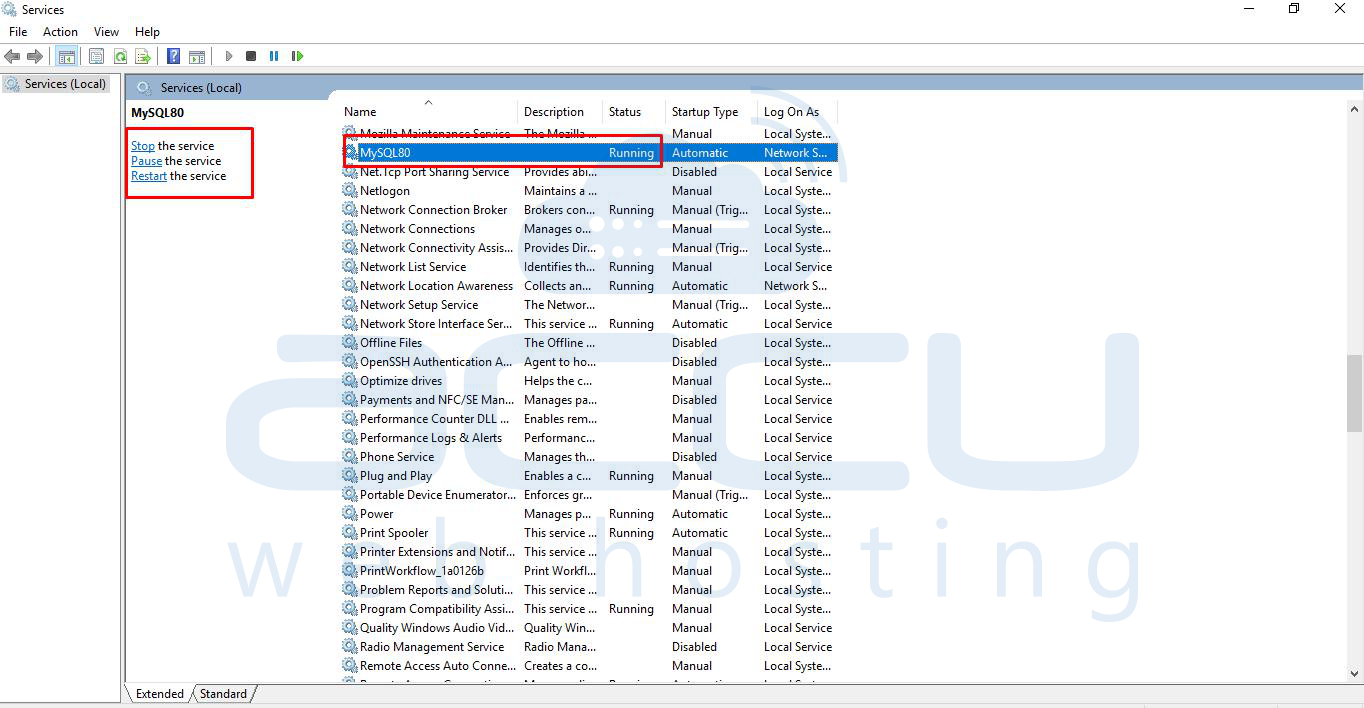
Task: Sort by the Description column header
Action: (x=560, y=112)
